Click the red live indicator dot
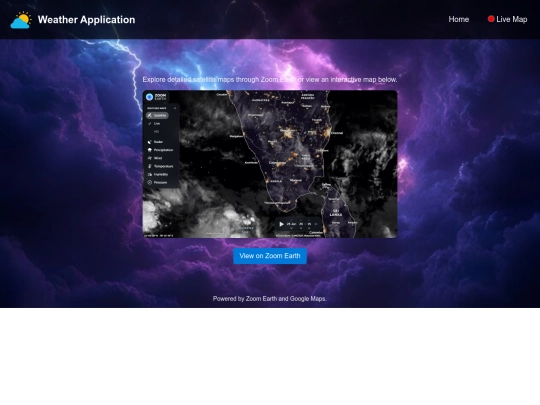Image resolution: width=540 pixels, height=405 pixels. [491, 19]
